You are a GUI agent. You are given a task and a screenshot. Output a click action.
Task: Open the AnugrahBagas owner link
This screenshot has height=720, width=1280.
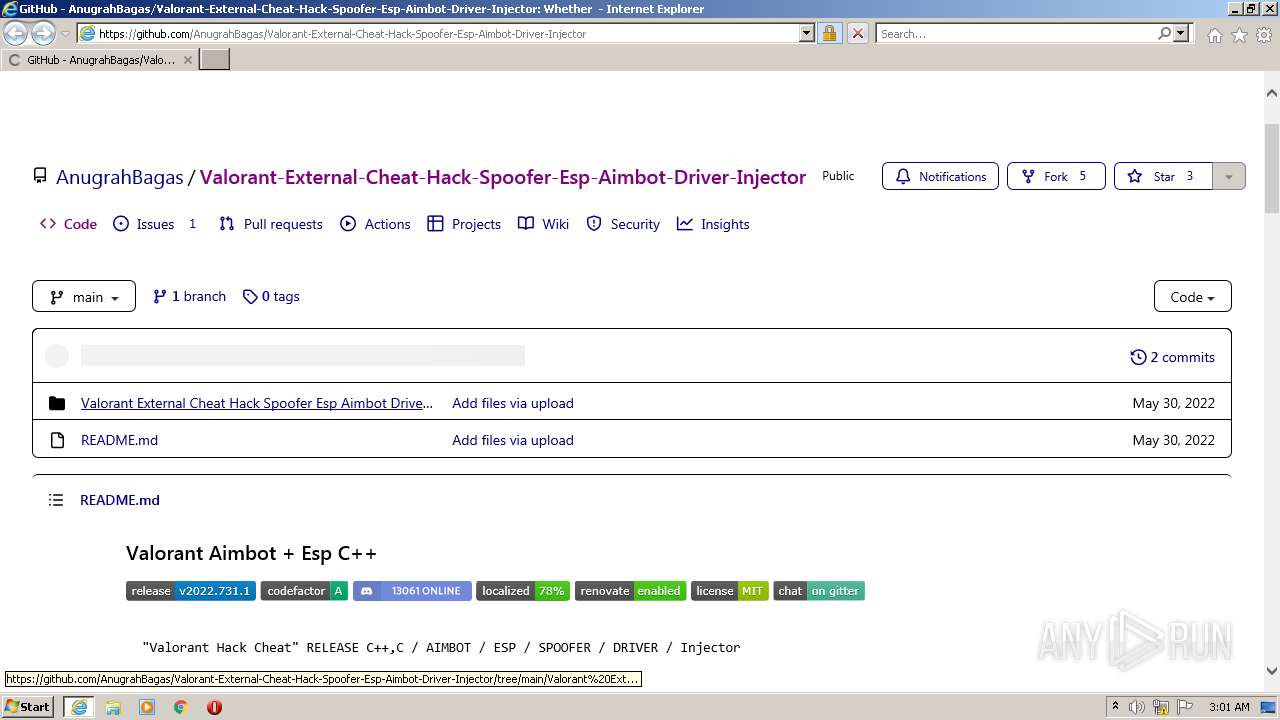[120, 177]
